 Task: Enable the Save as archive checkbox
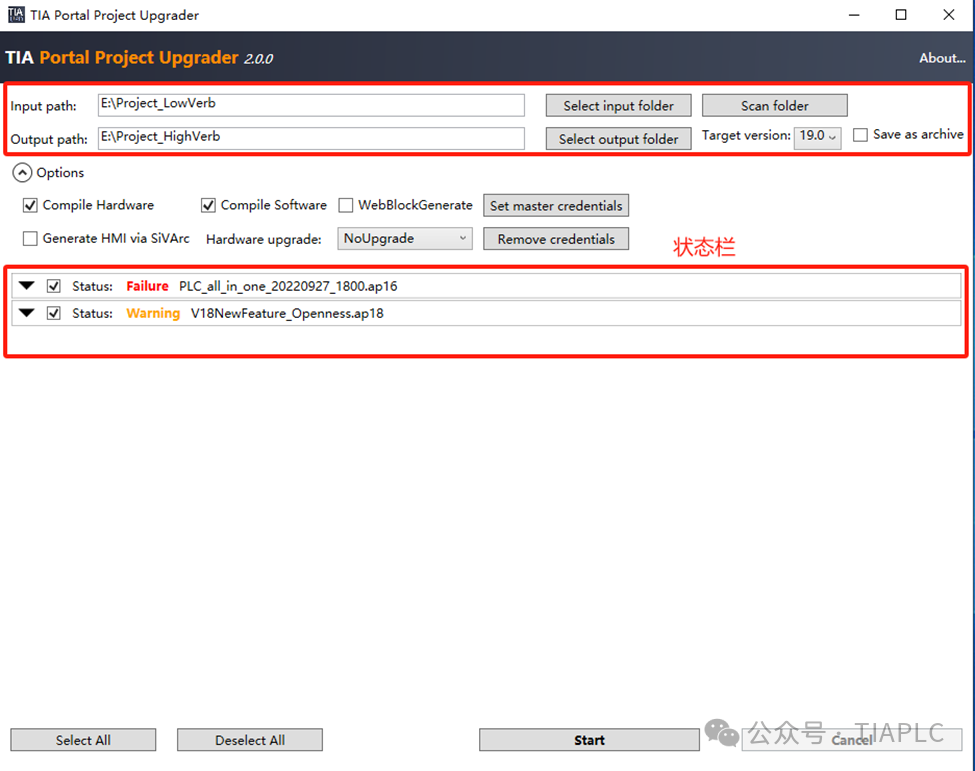860,135
